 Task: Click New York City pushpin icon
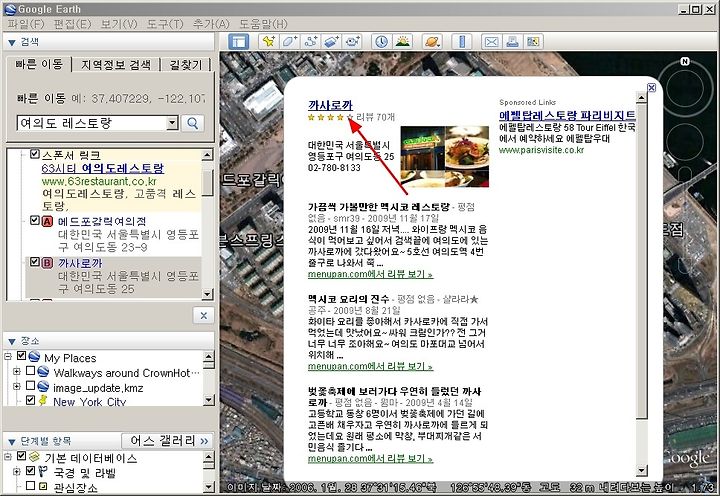coord(43,400)
